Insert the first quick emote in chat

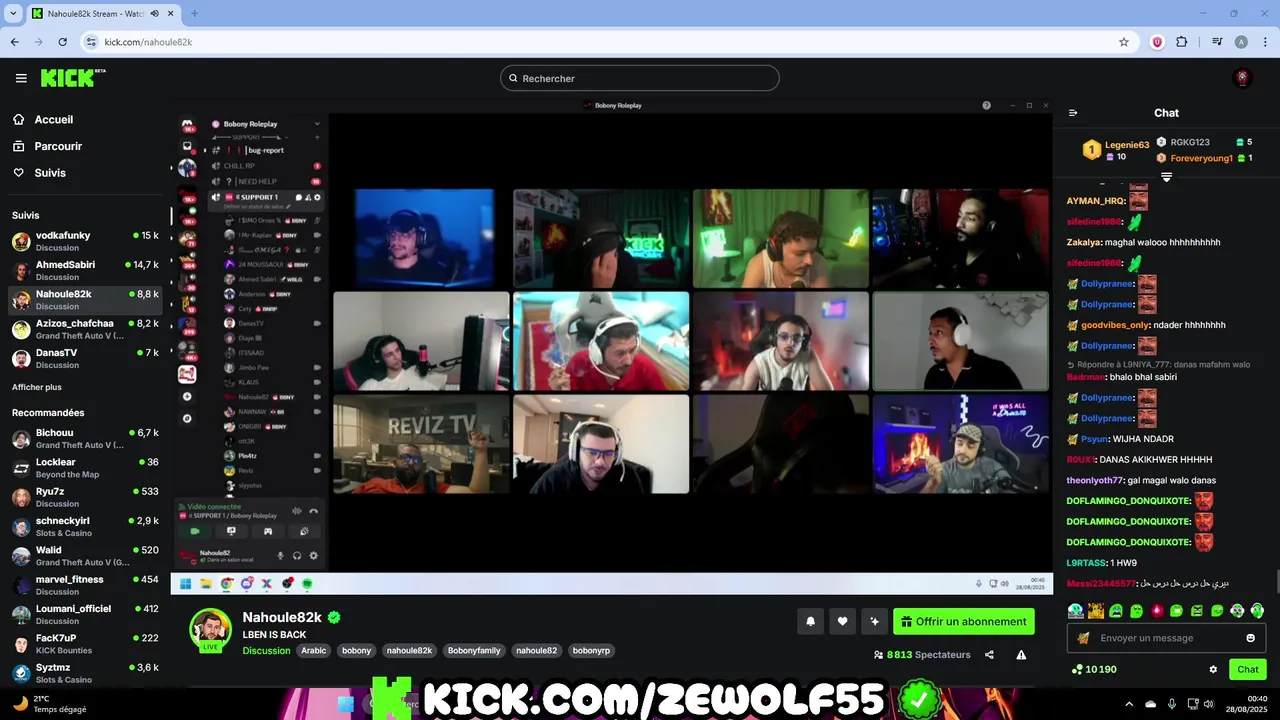click(1075, 610)
